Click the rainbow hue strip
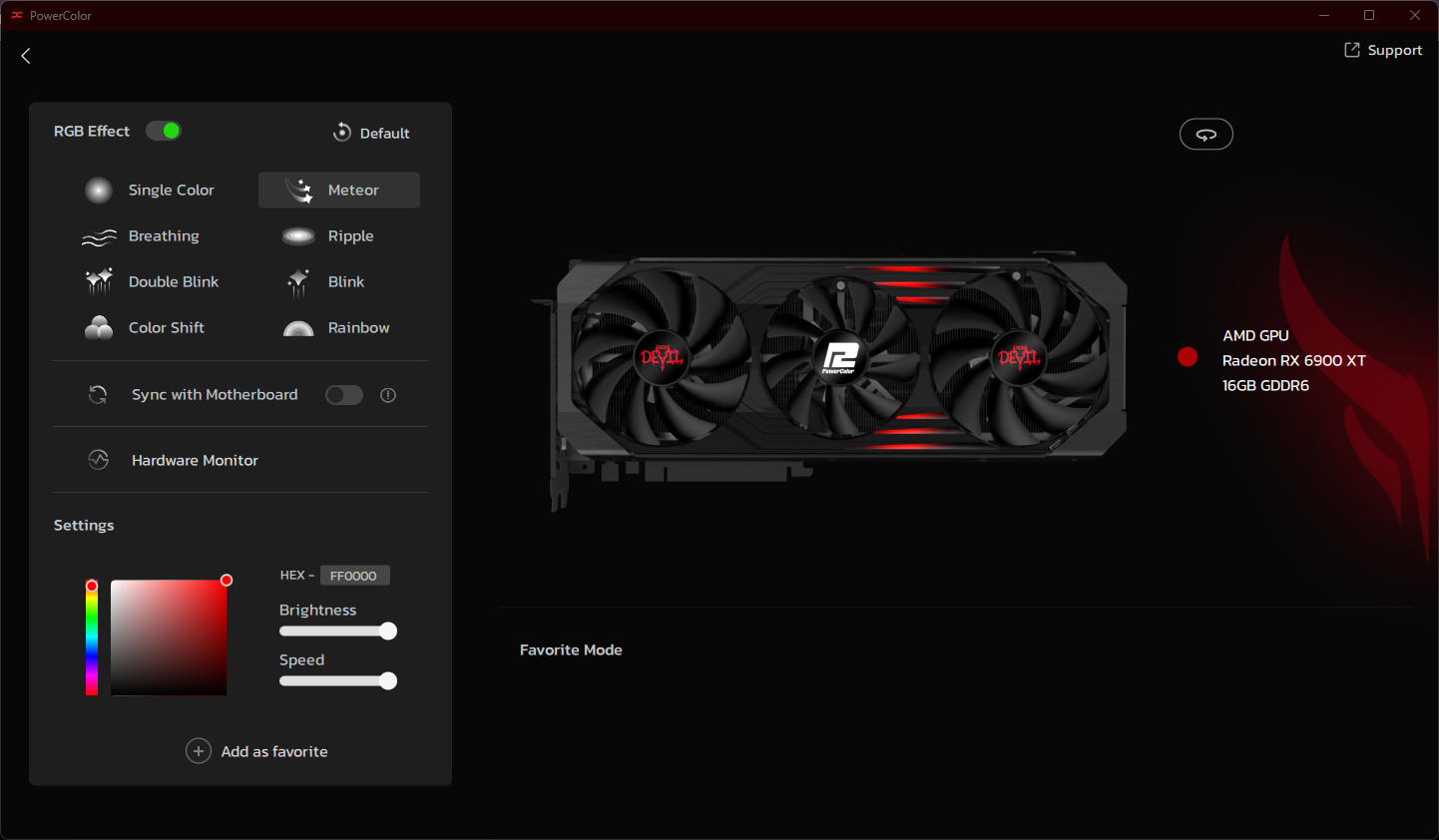Screen dimensions: 1439x840 tap(92, 638)
